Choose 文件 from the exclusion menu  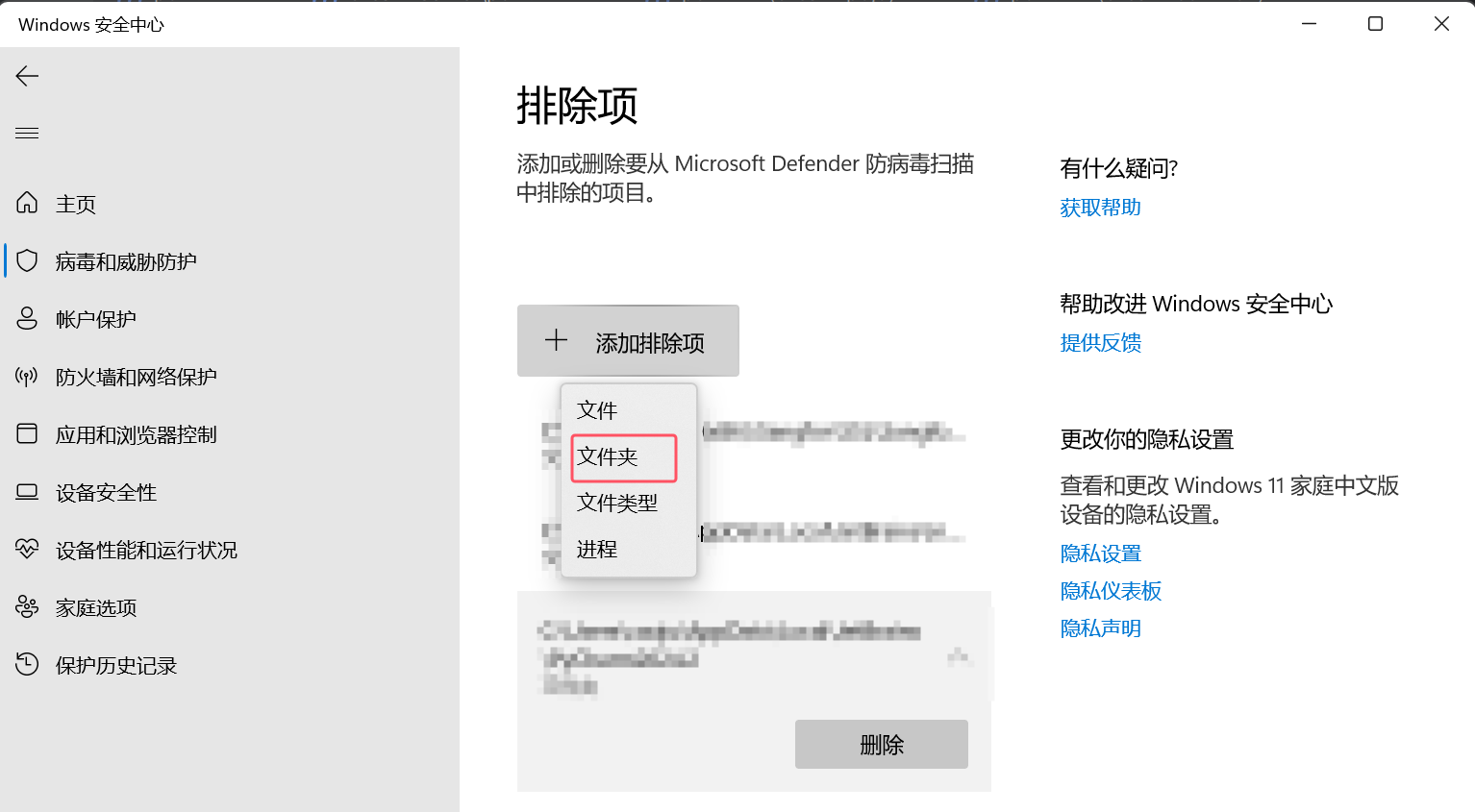[628, 410]
